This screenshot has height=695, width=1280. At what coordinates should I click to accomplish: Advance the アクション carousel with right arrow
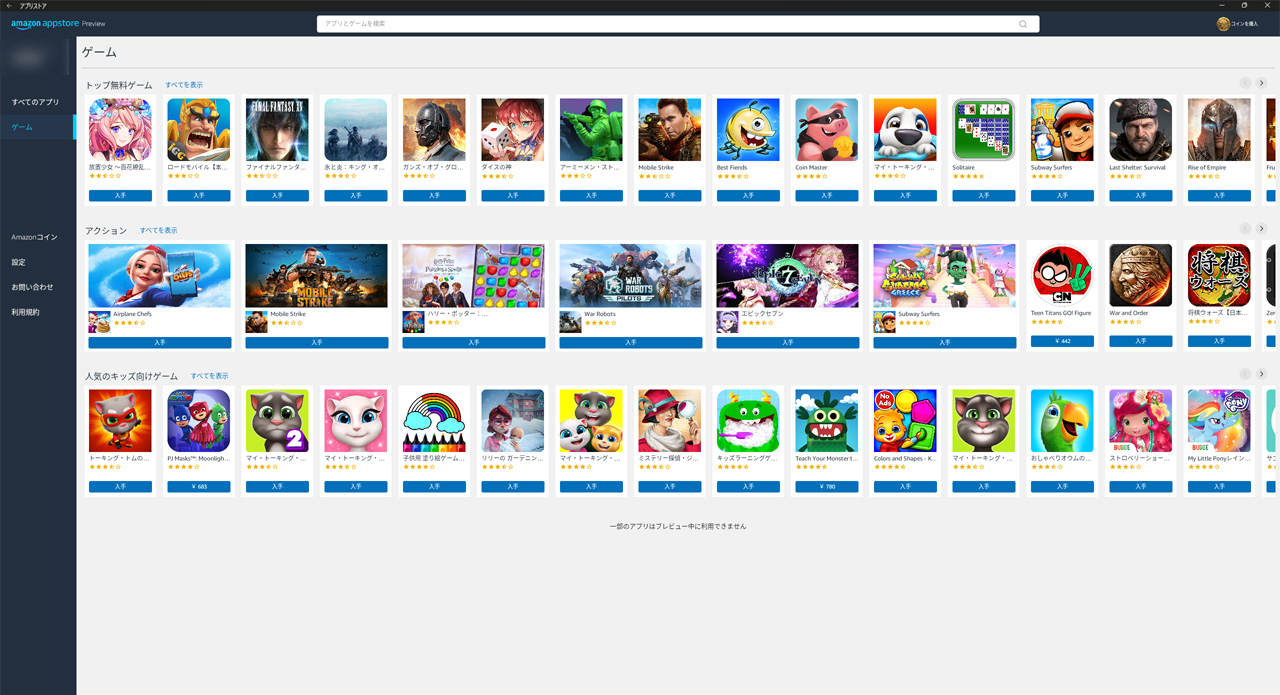(1262, 228)
